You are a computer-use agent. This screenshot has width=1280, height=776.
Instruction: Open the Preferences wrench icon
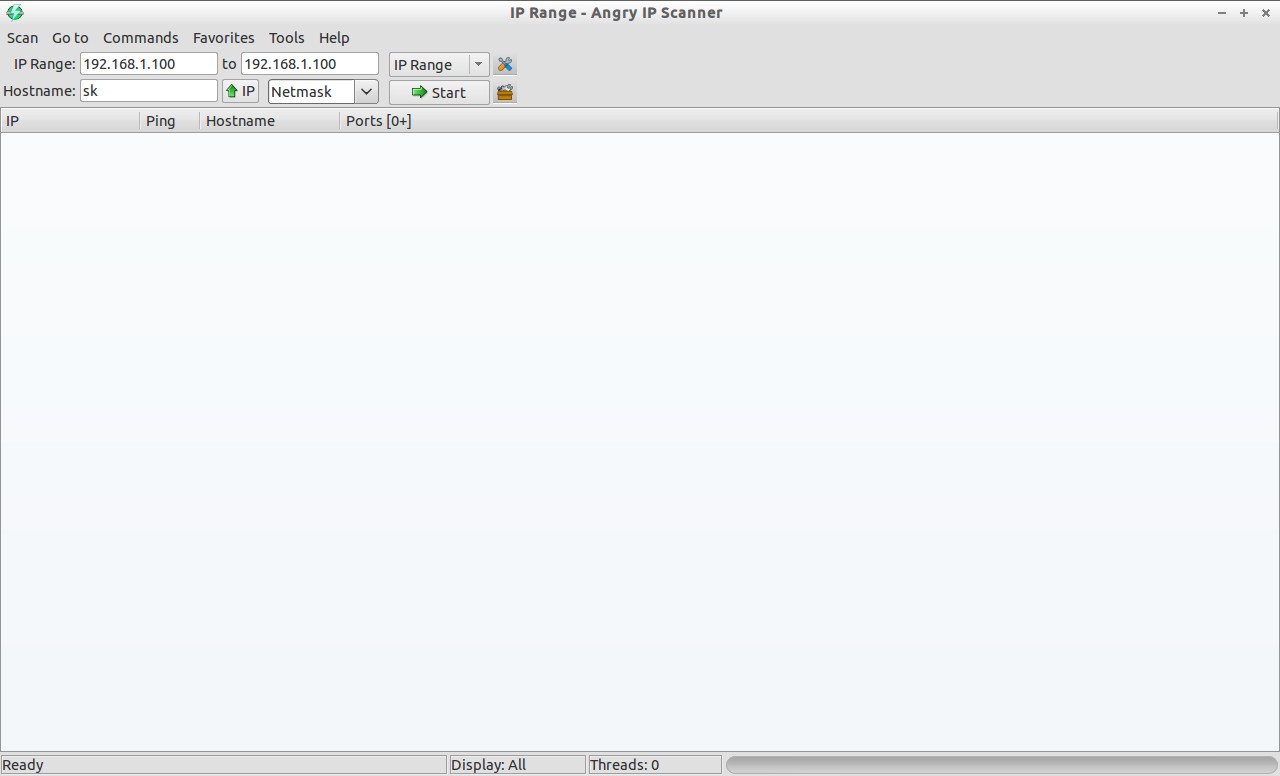[505, 64]
